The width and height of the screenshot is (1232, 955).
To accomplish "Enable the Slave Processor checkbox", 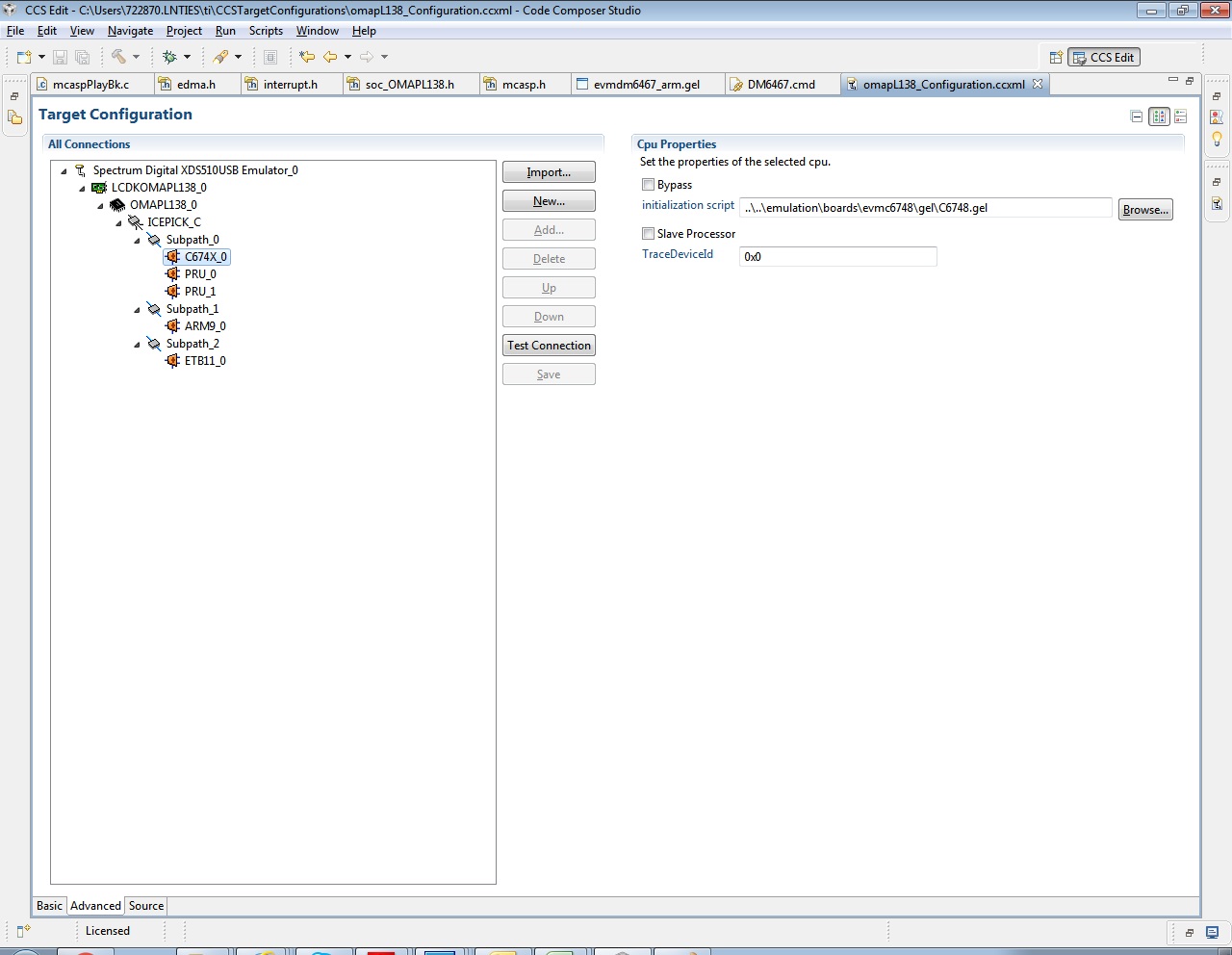I will click(x=648, y=234).
